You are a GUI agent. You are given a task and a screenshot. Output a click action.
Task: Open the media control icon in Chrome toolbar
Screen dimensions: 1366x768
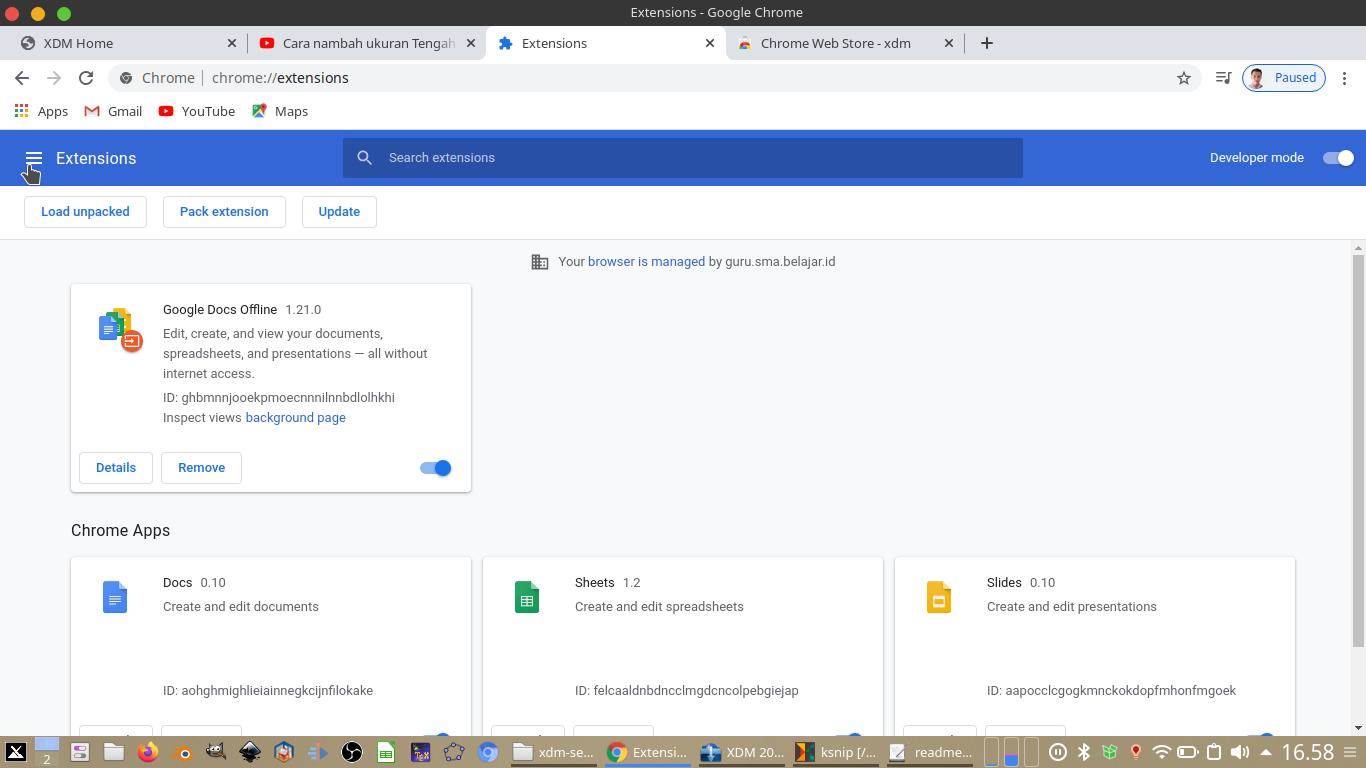click(x=1223, y=78)
